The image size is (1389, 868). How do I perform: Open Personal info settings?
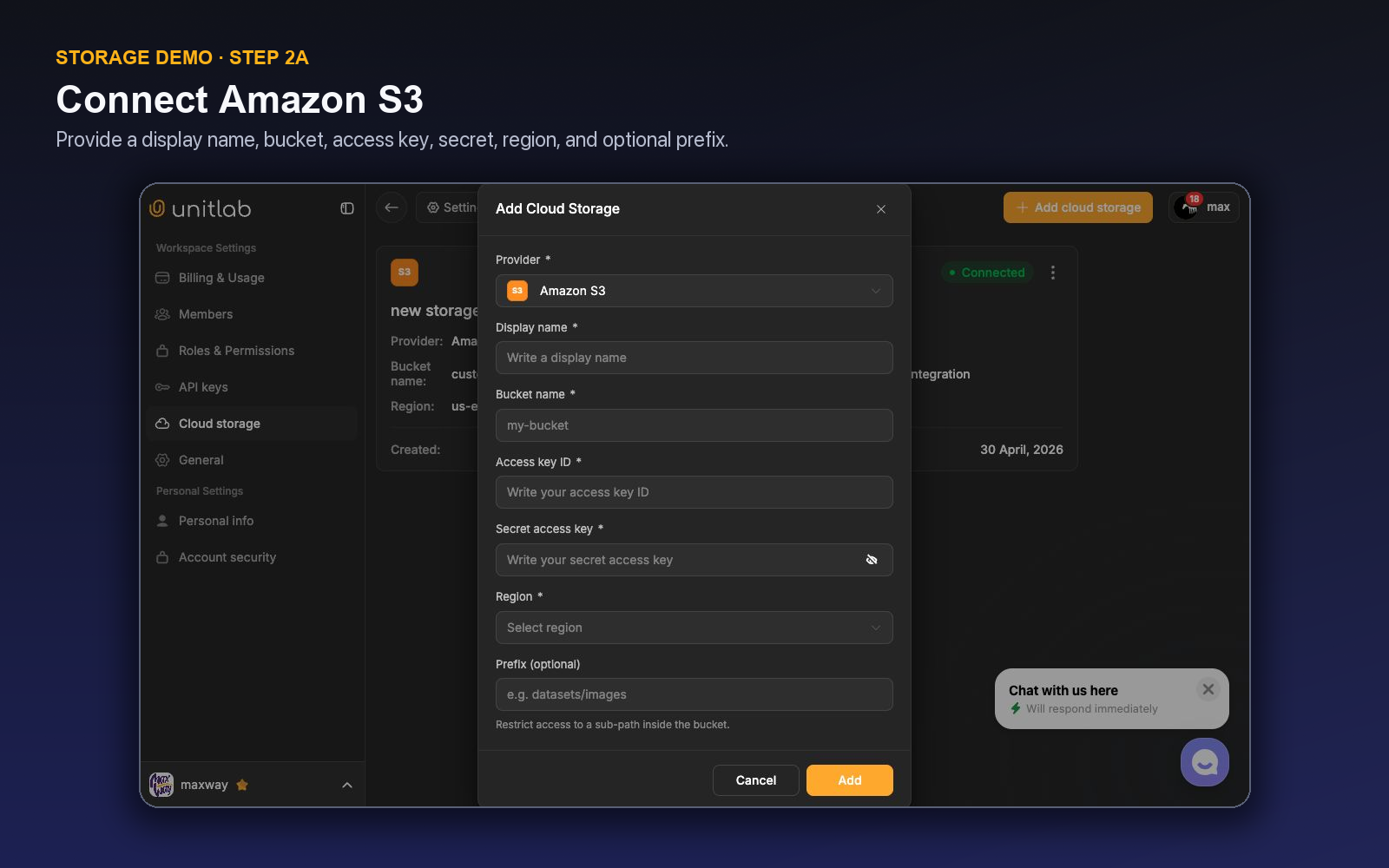coord(252,521)
